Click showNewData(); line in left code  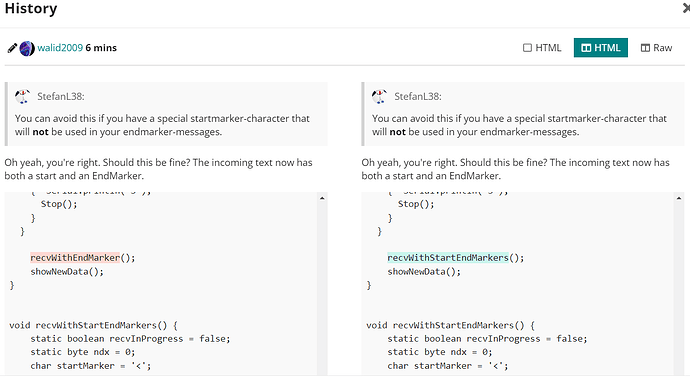pyautogui.click(x=67, y=272)
